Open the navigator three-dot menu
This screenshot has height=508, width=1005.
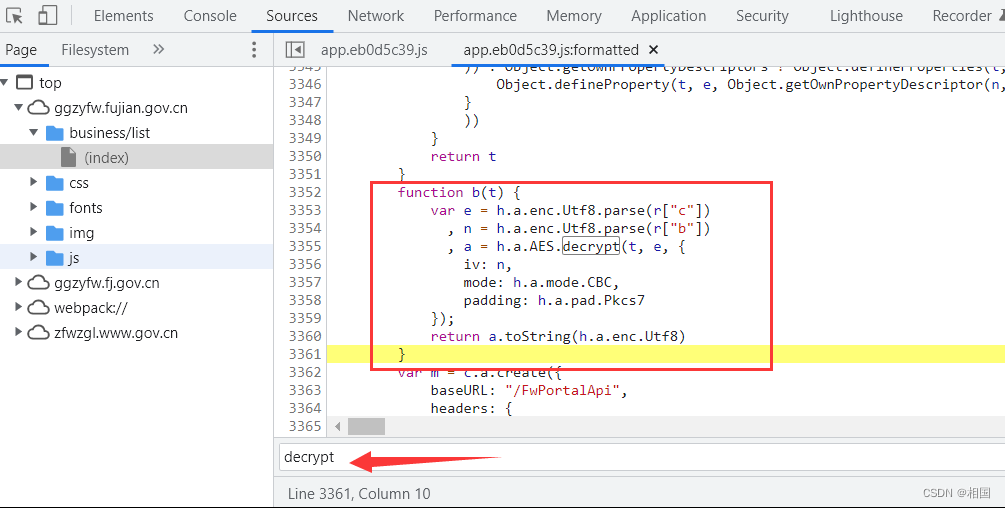[x=254, y=50]
